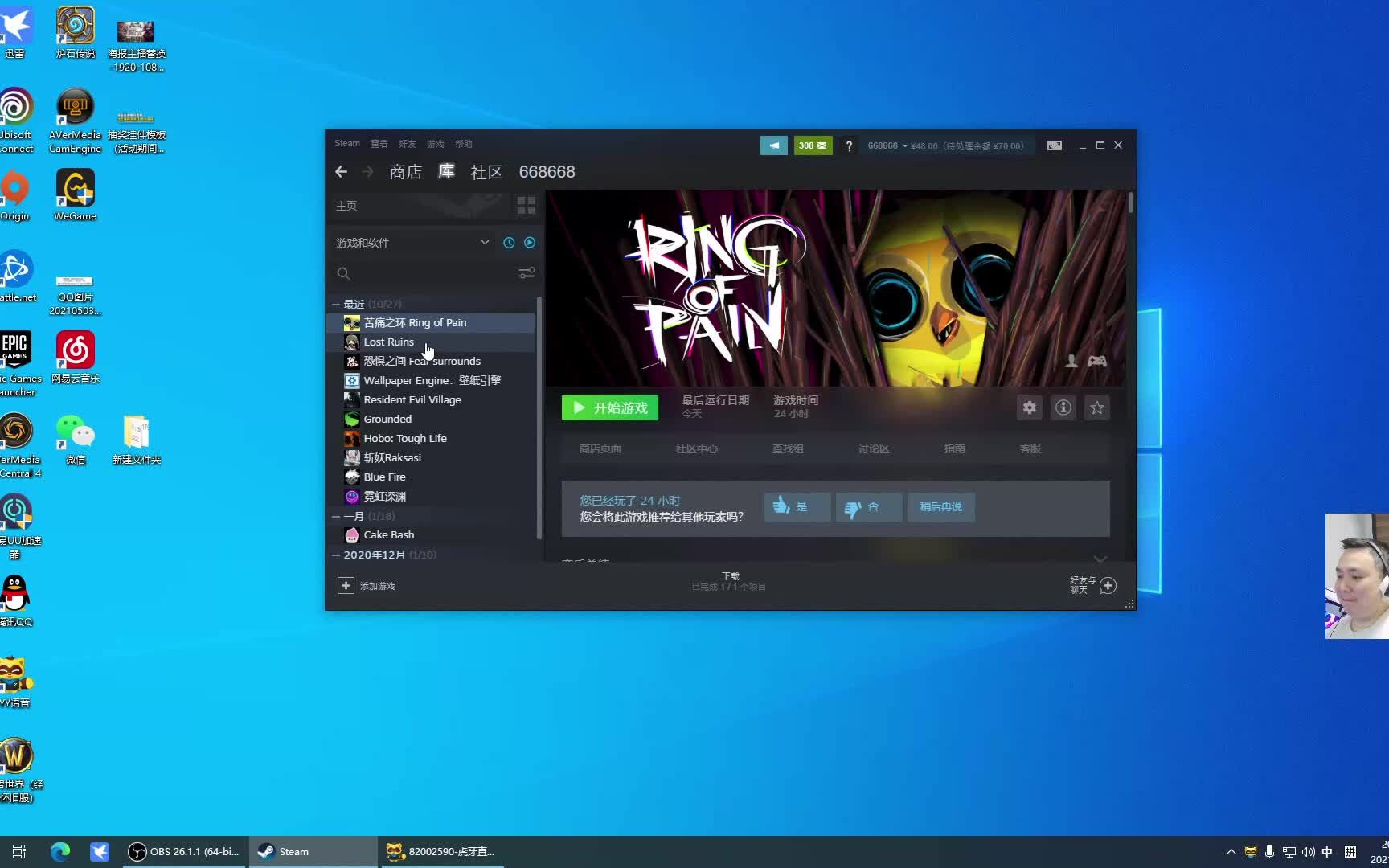
Task: Toggle the library grid view icon
Action: pos(527,206)
